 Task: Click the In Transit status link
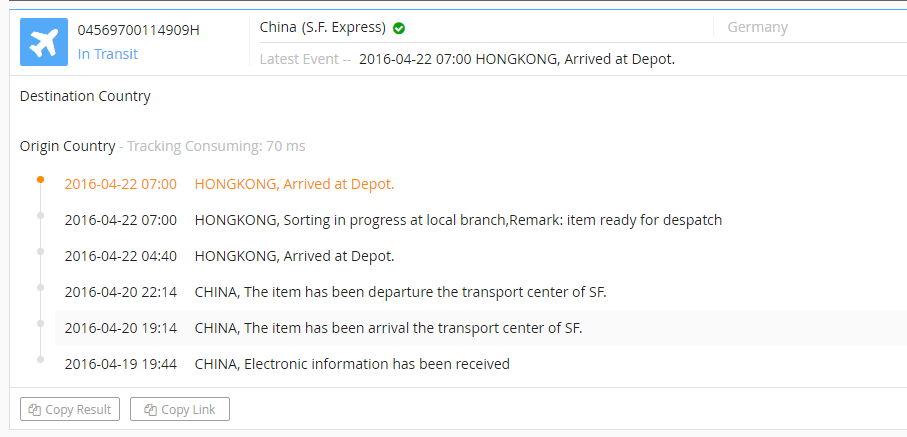pyautogui.click(x=108, y=54)
